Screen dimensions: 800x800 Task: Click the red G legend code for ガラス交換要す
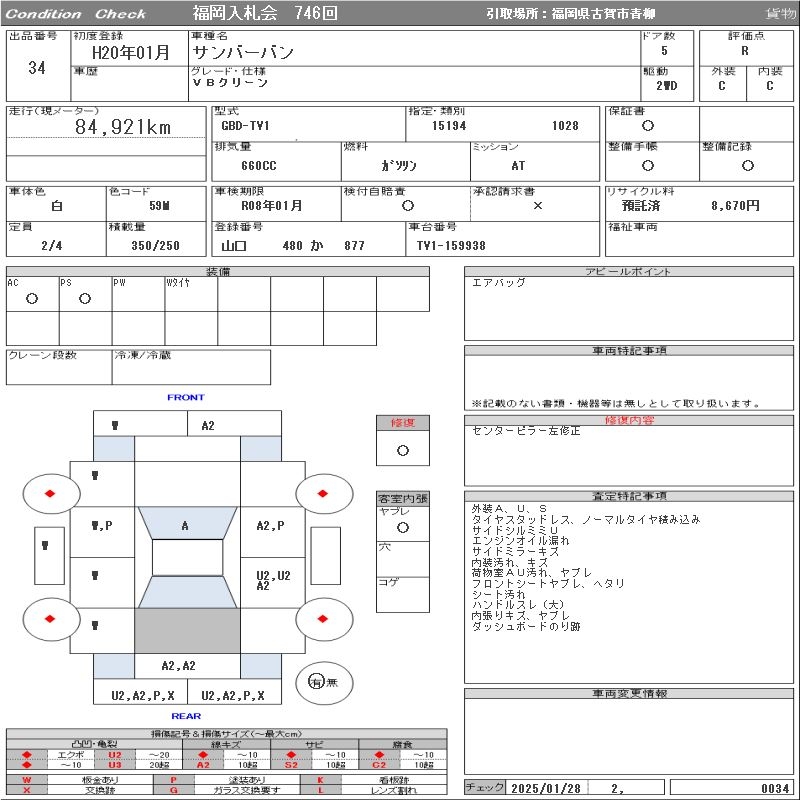point(173,790)
